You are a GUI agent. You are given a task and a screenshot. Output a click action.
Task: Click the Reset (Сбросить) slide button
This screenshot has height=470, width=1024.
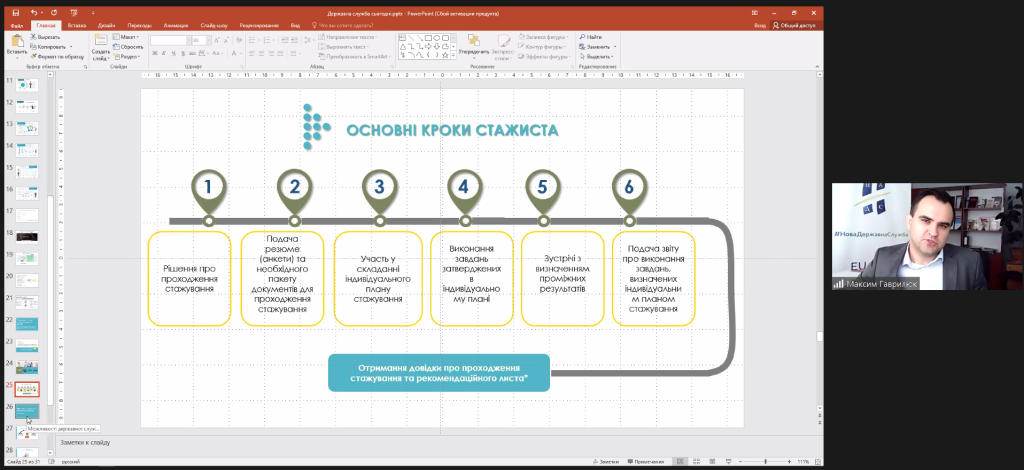coord(130,46)
